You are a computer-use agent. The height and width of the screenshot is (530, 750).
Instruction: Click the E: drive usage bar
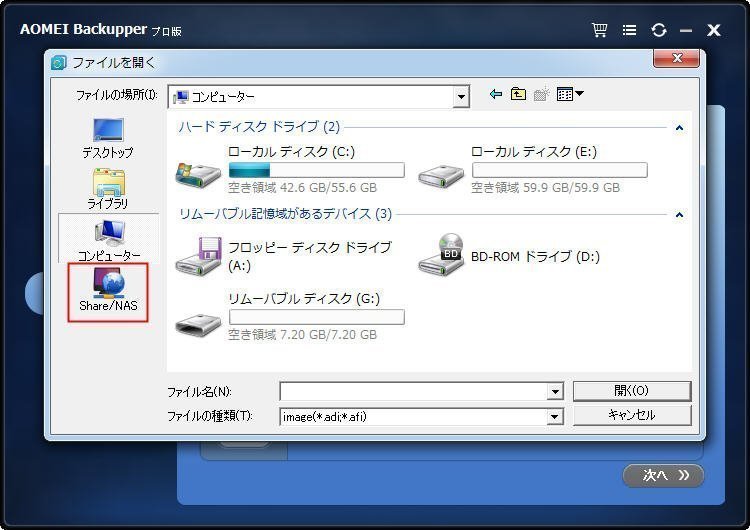[x=560, y=170]
